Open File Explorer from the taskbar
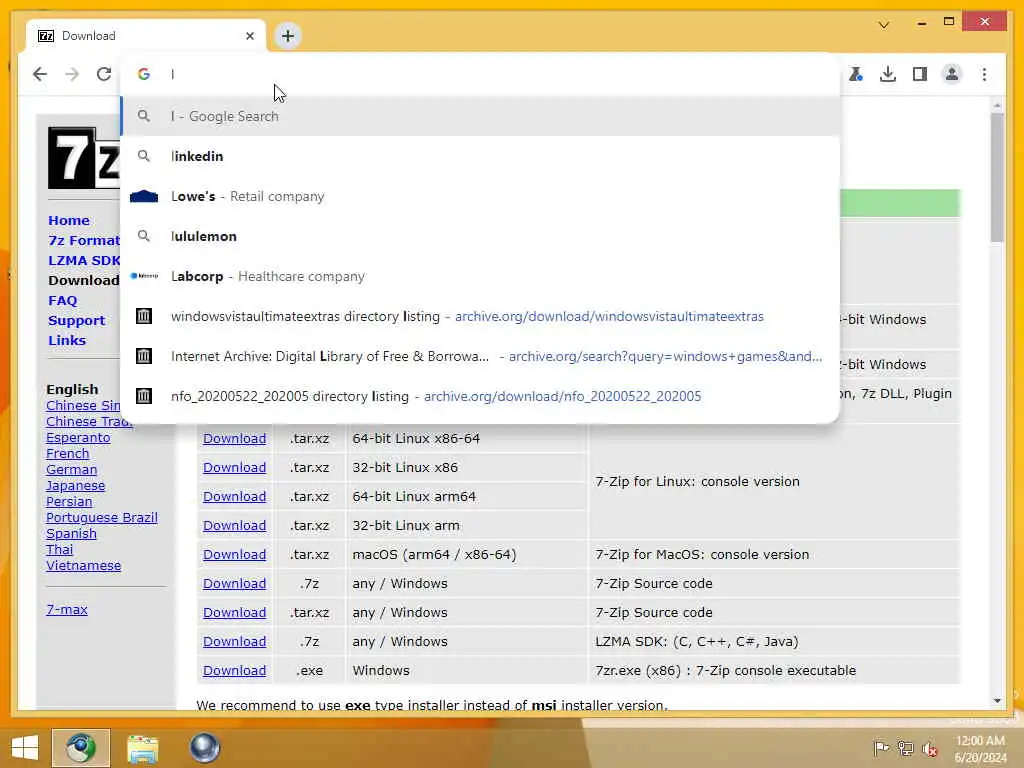1024x768 pixels. (x=142, y=748)
